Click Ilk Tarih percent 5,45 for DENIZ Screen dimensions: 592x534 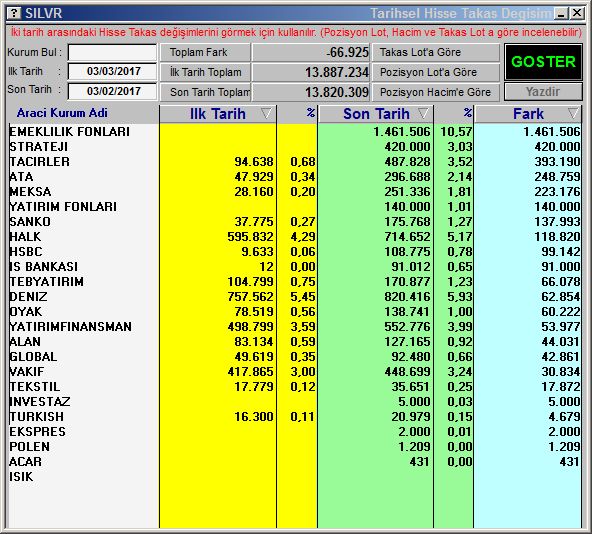[303, 297]
